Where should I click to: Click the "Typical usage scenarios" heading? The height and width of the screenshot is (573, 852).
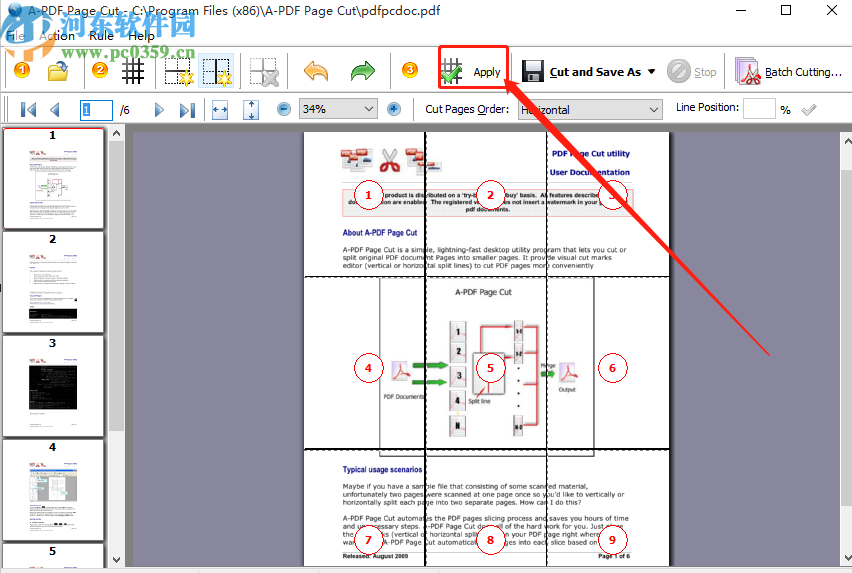[382, 469]
